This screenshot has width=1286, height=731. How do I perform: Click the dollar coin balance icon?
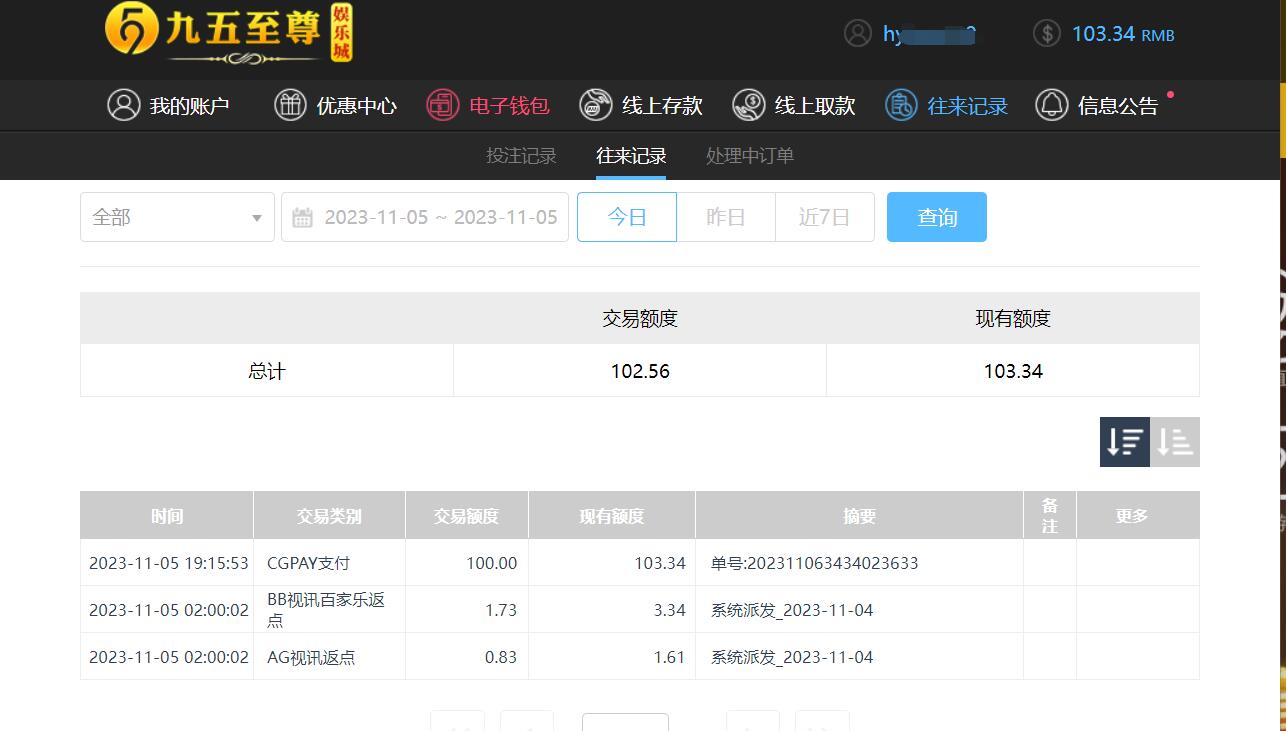click(1046, 34)
